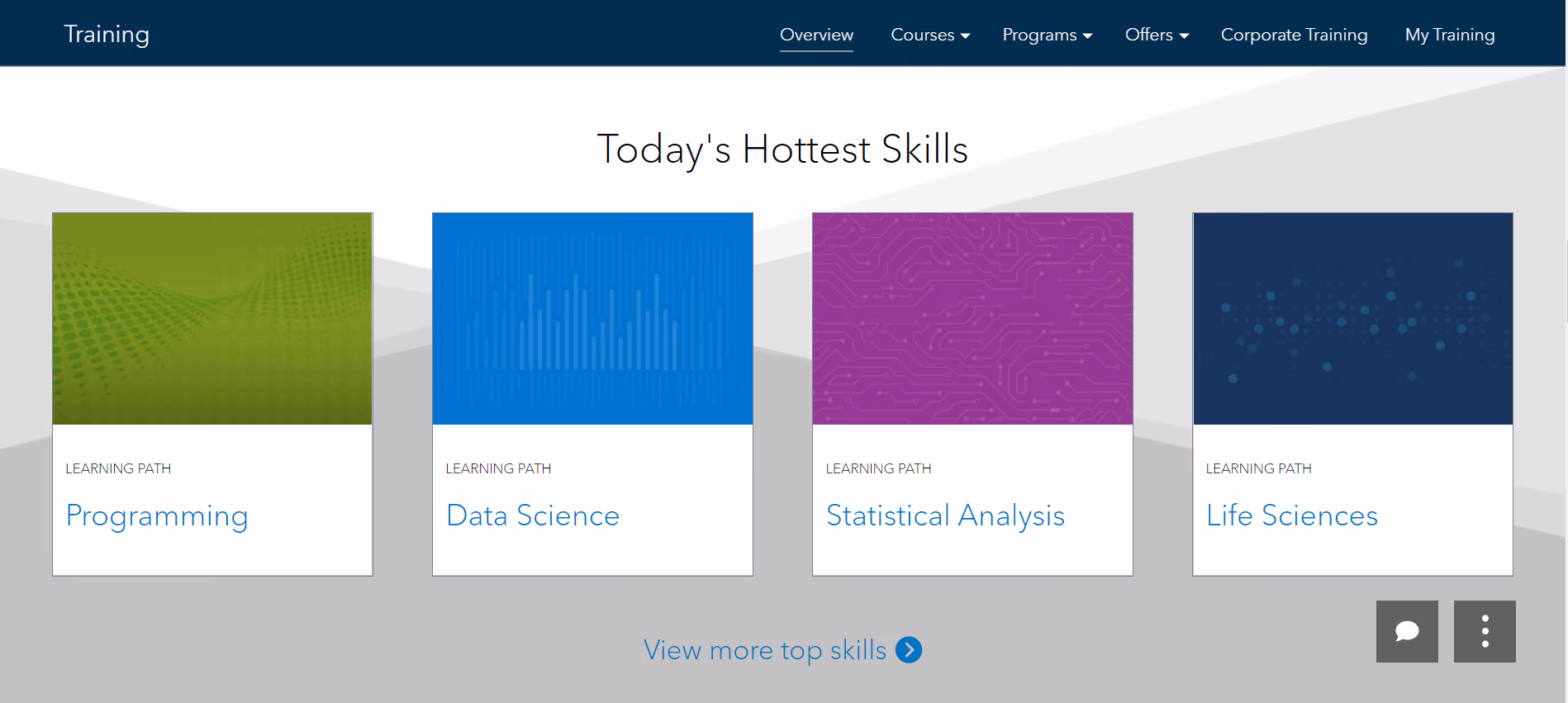Screen dimensions: 1568x703
Task: Click the dark navy Life Sciences card image
Action: [x=1352, y=319]
